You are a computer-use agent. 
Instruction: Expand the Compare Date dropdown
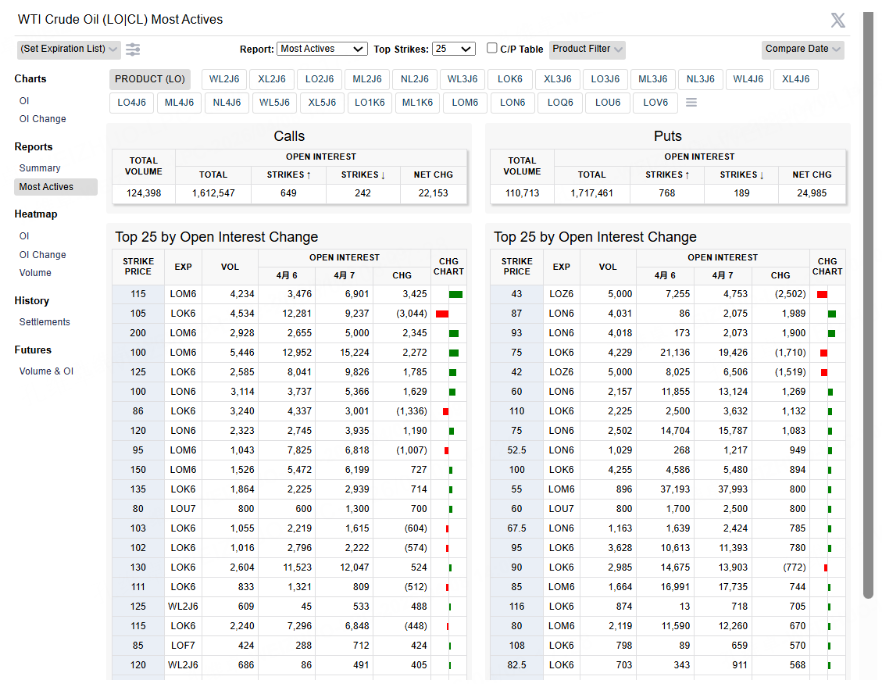803,49
